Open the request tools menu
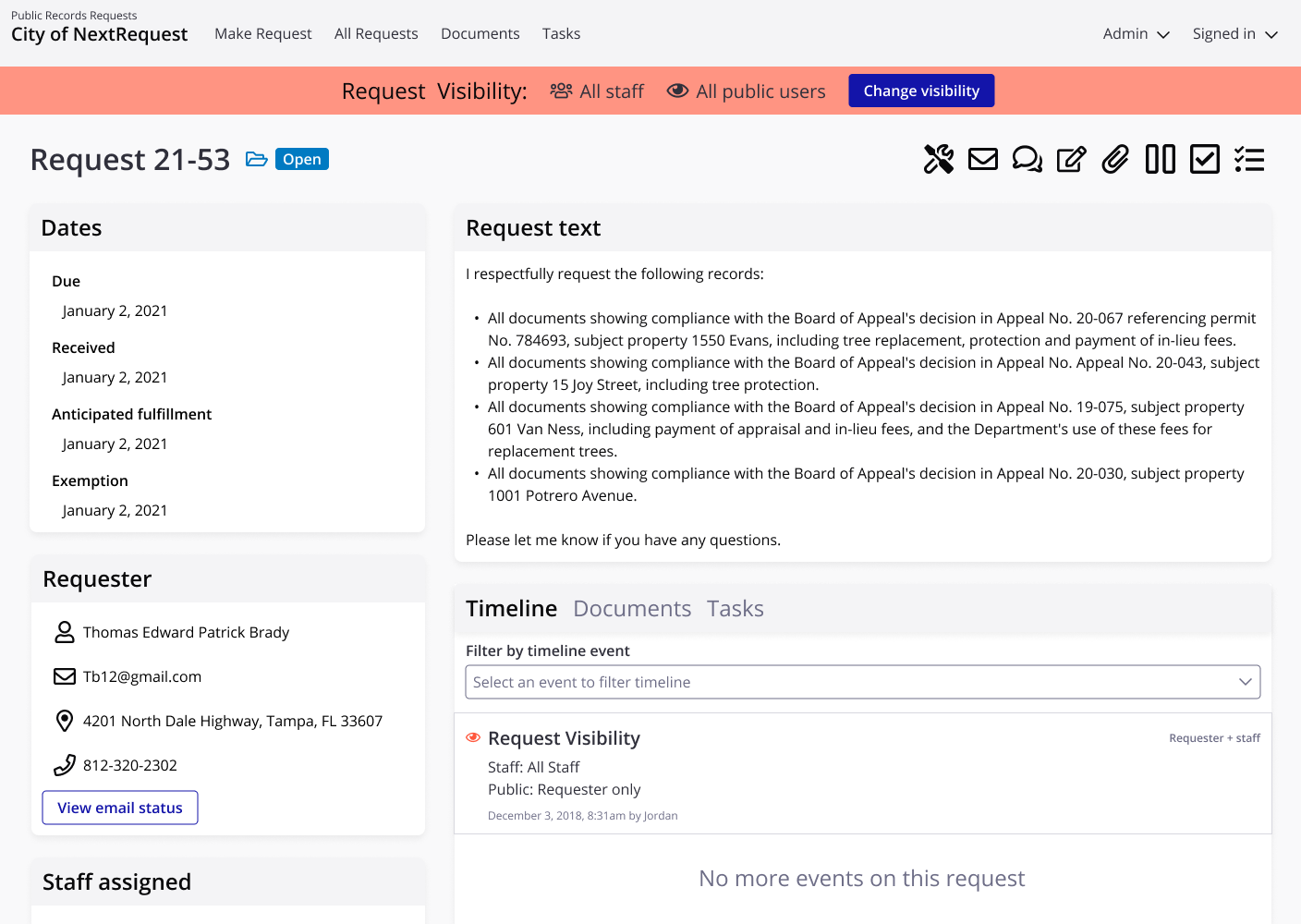Screen dimensions: 1301x924 point(939,159)
